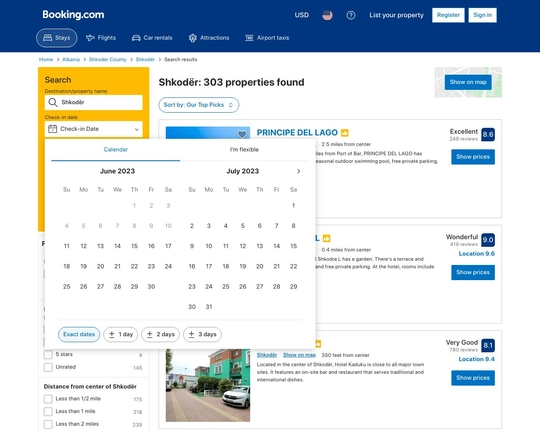Select July 20 in the calendar
Viewport: 540px width, 432px height.
[x=260, y=266]
